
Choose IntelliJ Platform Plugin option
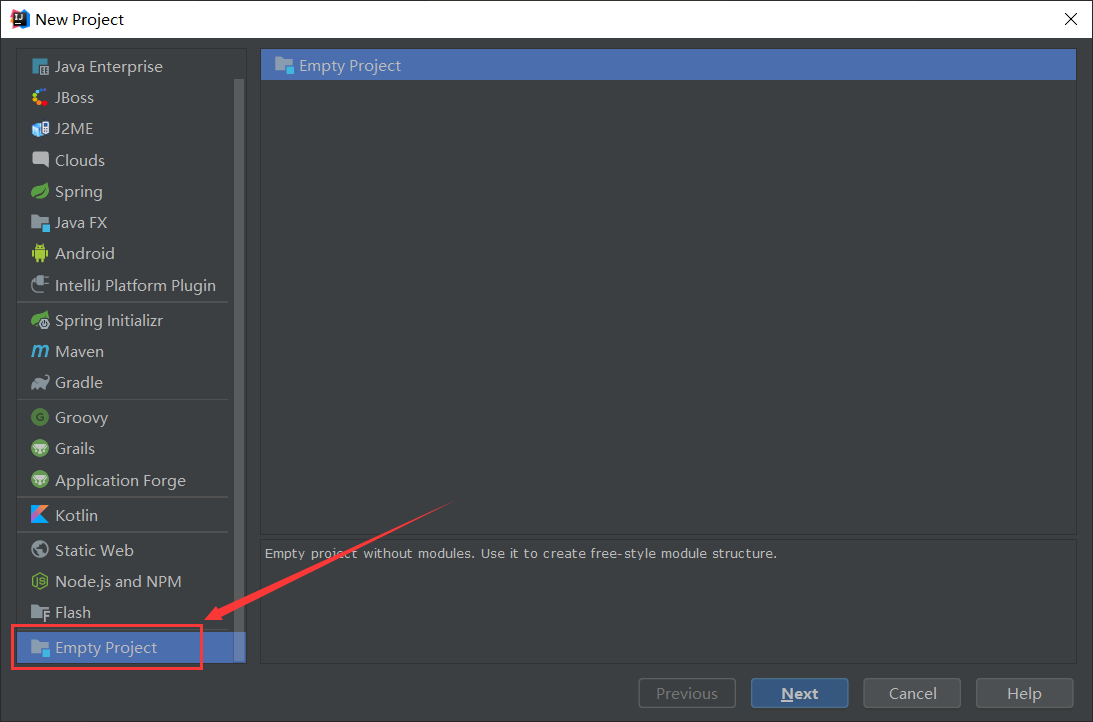coord(134,286)
